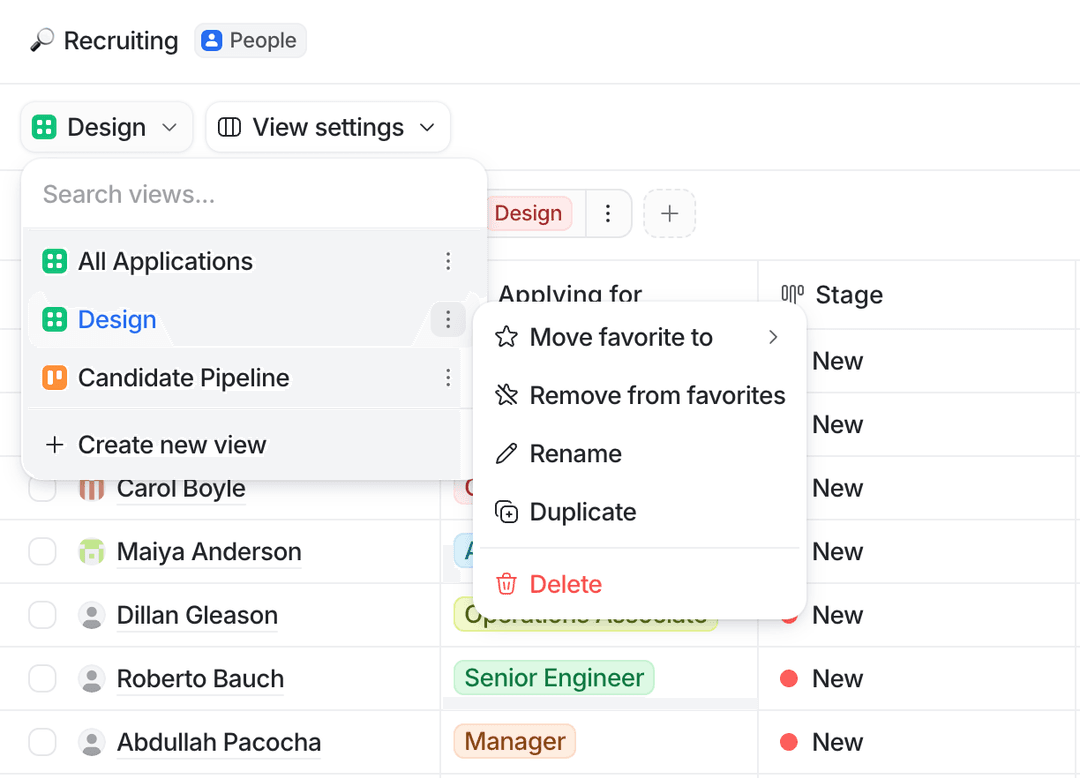Image resolution: width=1080 pixels, height=778 pixels.
Task: Focus the Search views field
Action: tap(254, 195)
